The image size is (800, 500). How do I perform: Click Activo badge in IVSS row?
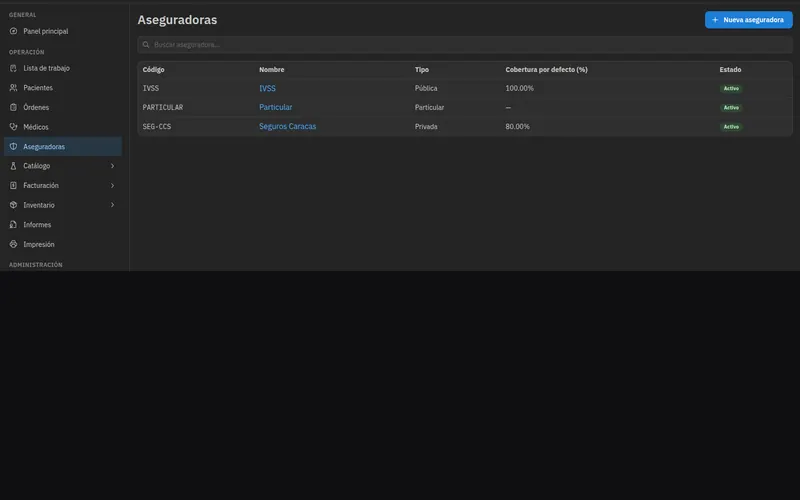coord(731,88)
